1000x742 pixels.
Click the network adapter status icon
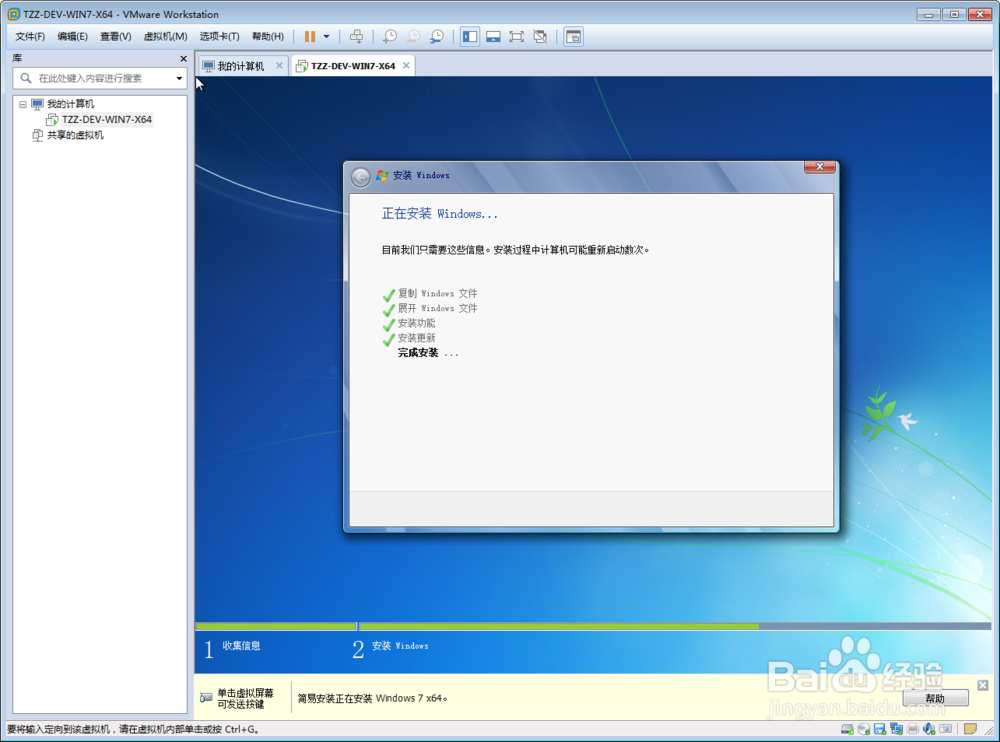(x=897, y=729)
